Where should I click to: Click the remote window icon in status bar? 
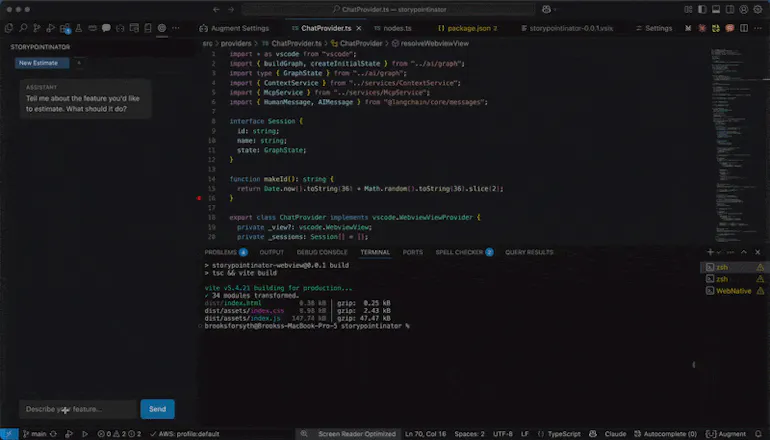click(9, 434)
